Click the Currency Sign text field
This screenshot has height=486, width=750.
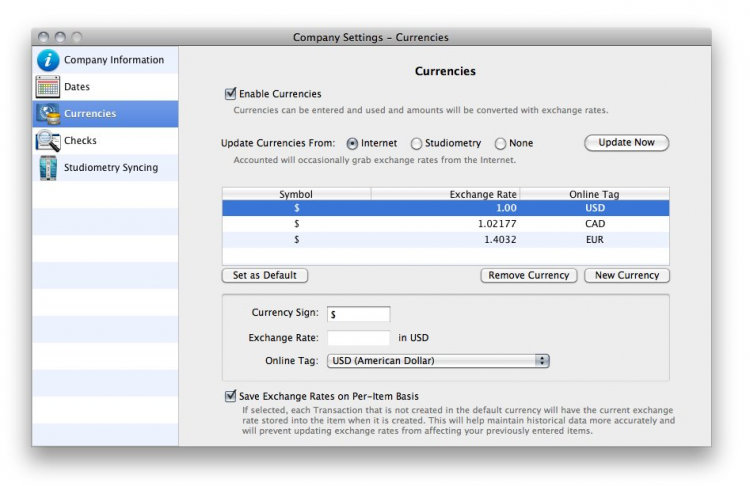coord(358,314)
